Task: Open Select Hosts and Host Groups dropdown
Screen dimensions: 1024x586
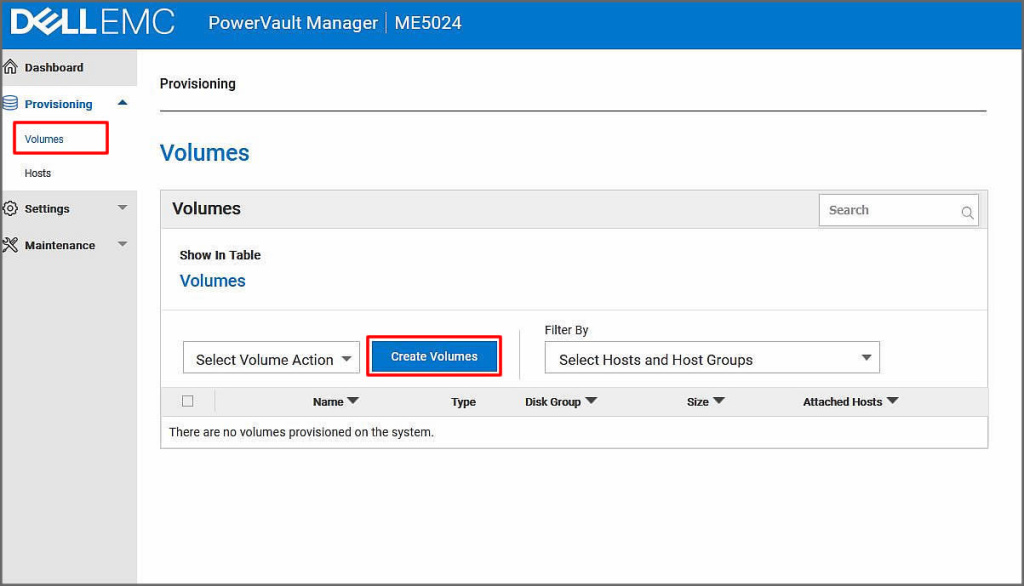Action: [711, 359]
